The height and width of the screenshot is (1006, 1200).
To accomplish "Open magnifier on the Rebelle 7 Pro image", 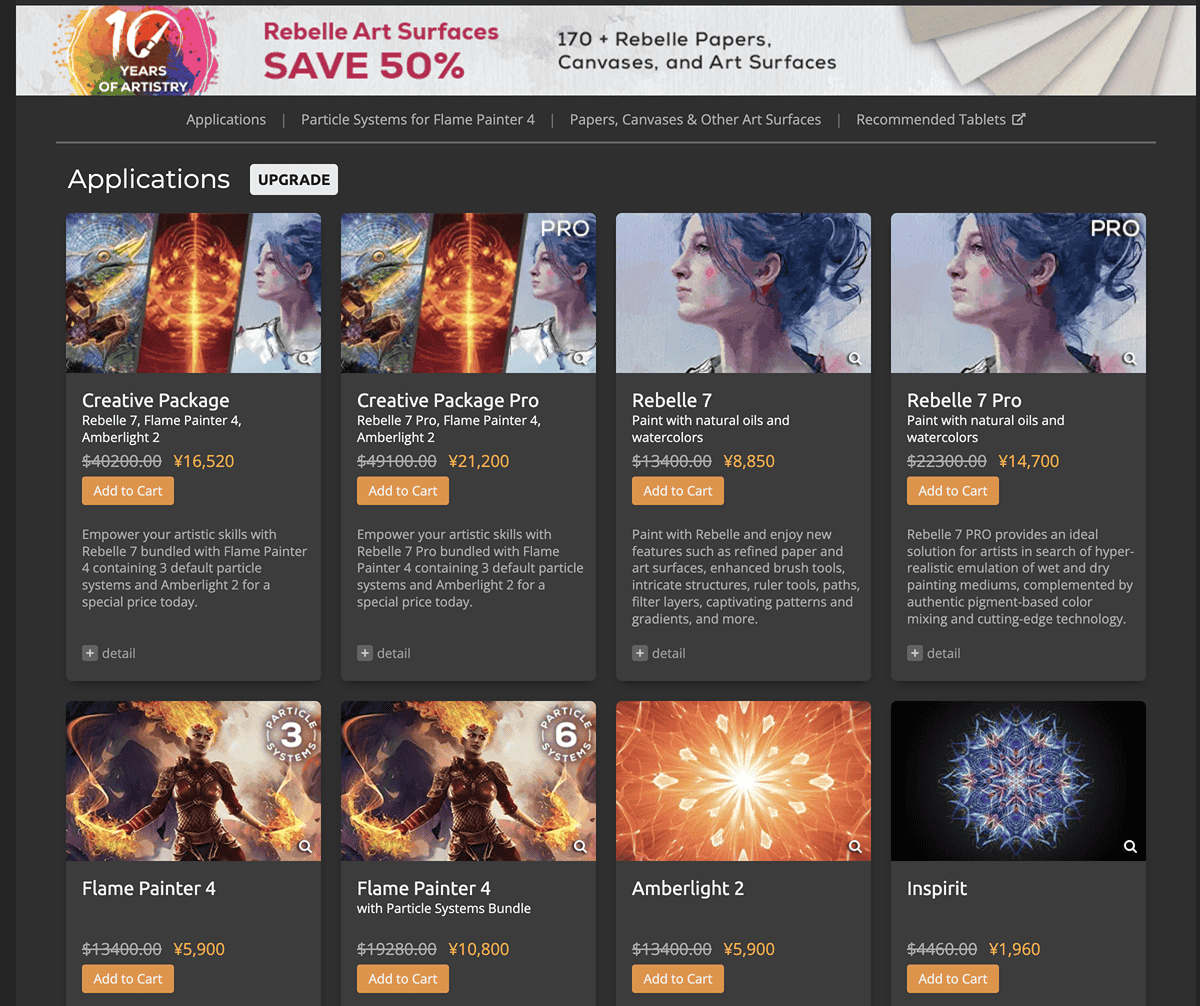I will (x=1130, y=358).
